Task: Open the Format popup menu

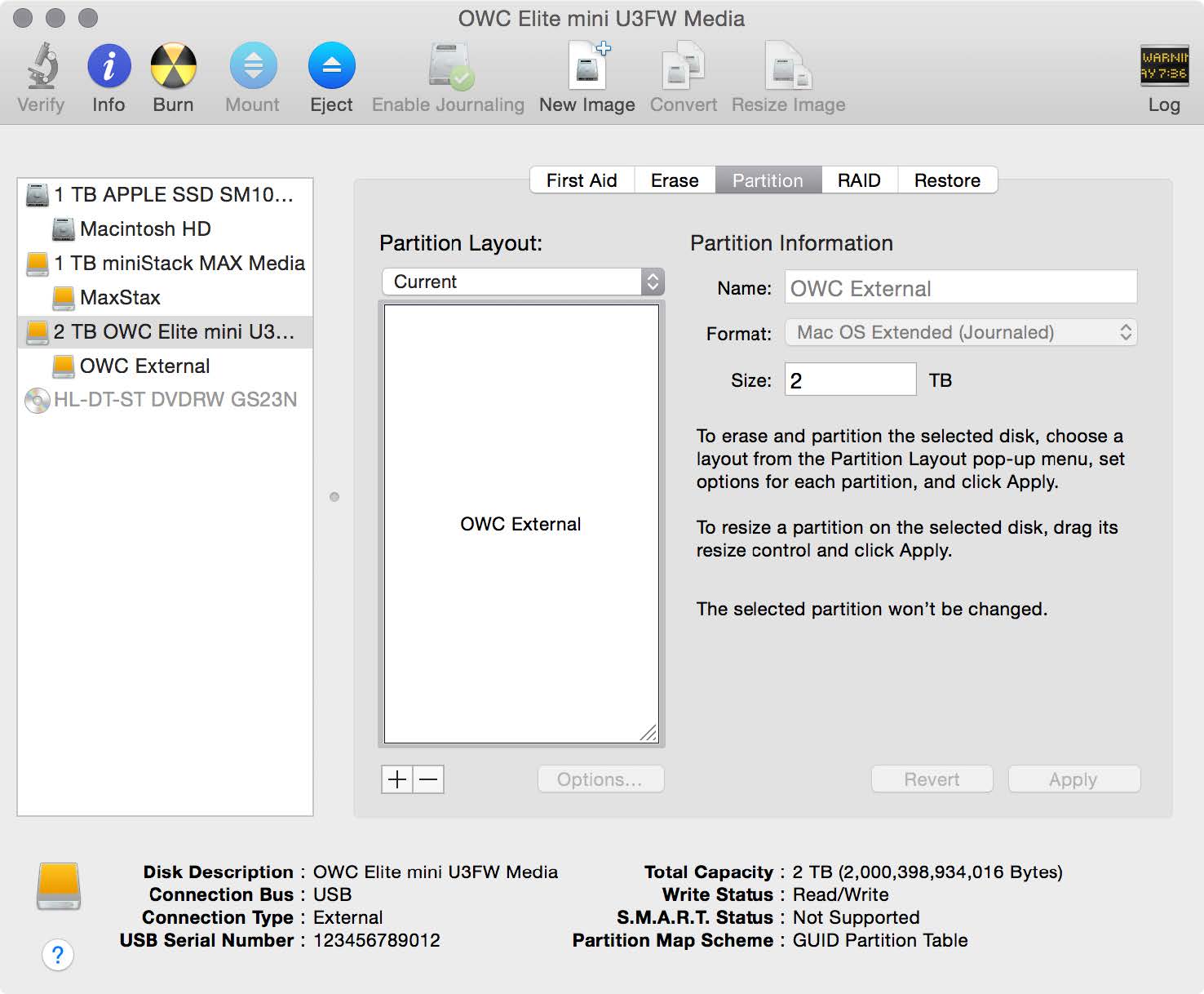Action: tap(959, 332)
